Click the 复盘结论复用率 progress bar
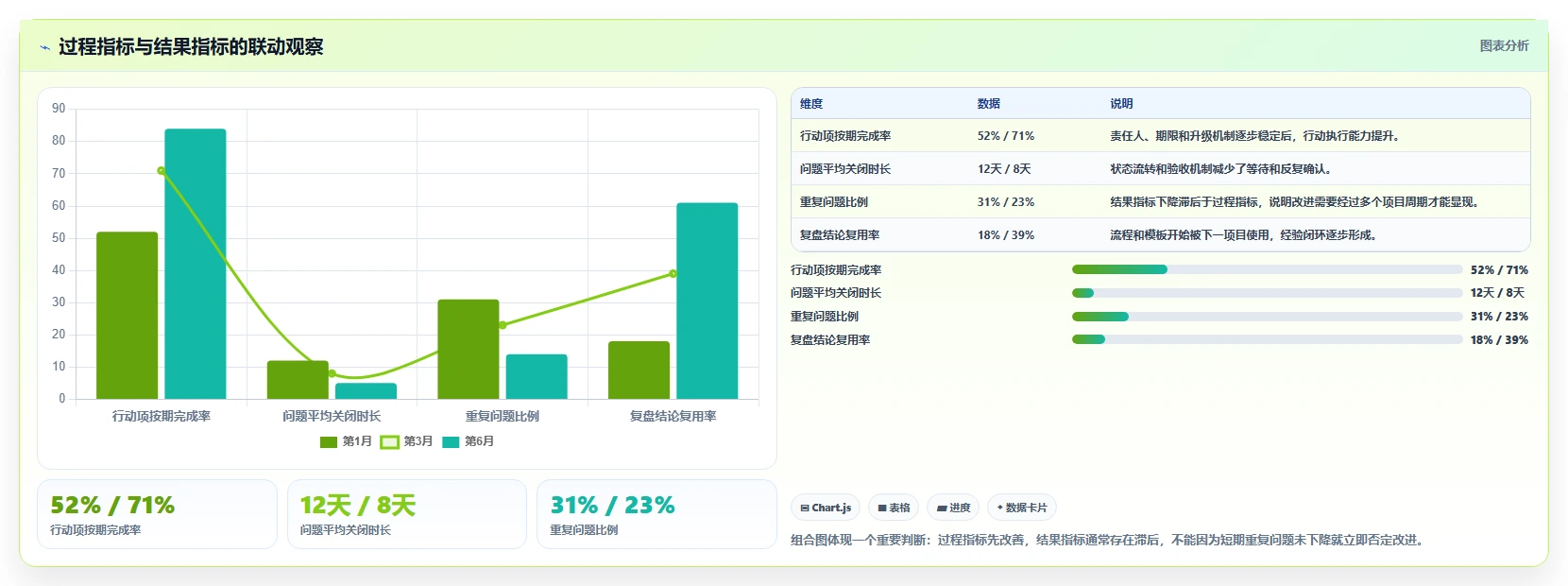The width and height of the screenshot is (1568, 586). pos(1267,339)
